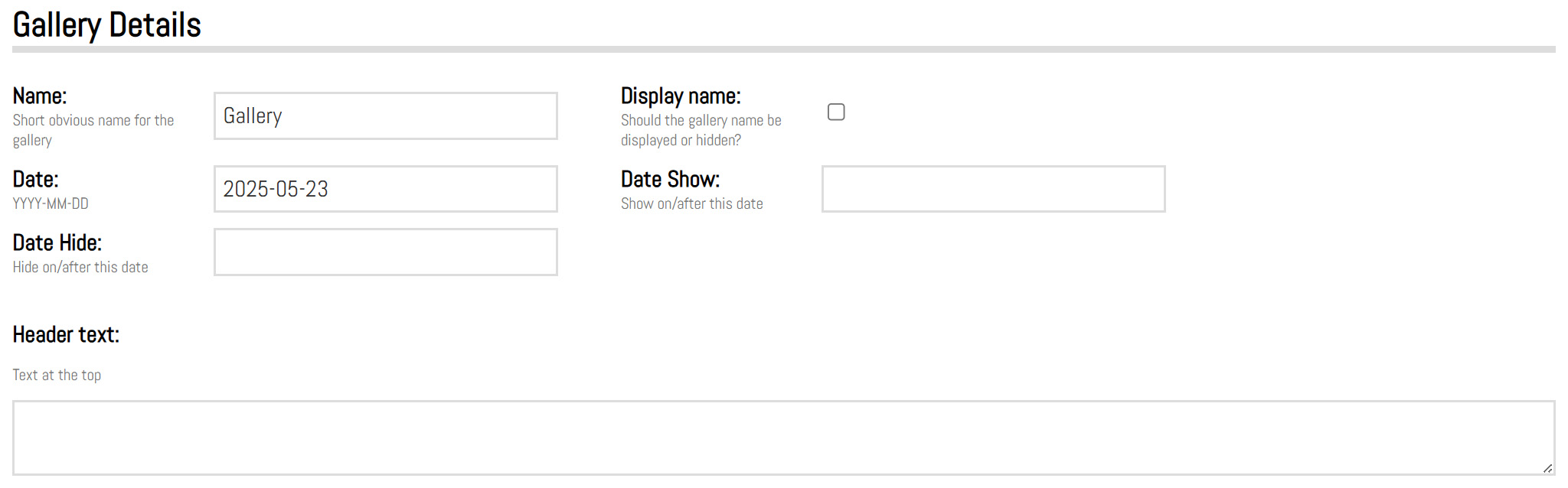Click inside the Header text textarea
1568x488 pixels.
point(782,438)
